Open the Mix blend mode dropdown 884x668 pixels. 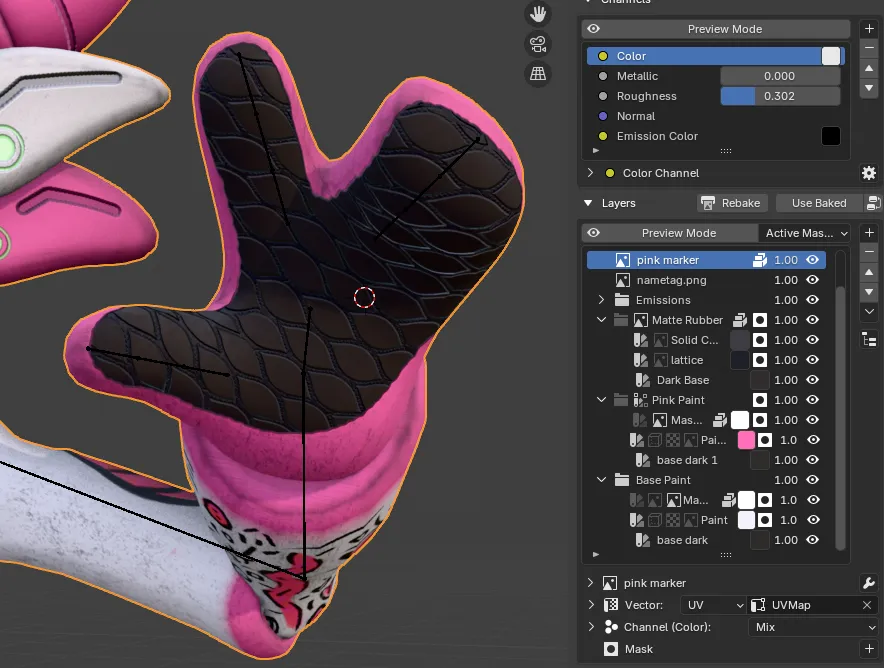[x=814, y=625]
